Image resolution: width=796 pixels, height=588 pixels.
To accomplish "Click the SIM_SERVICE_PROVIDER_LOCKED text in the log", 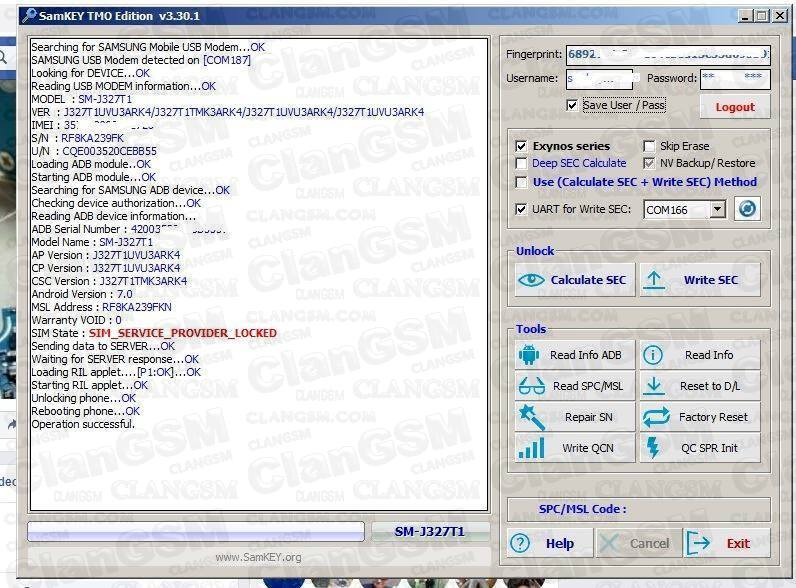I will coord(183,333).
